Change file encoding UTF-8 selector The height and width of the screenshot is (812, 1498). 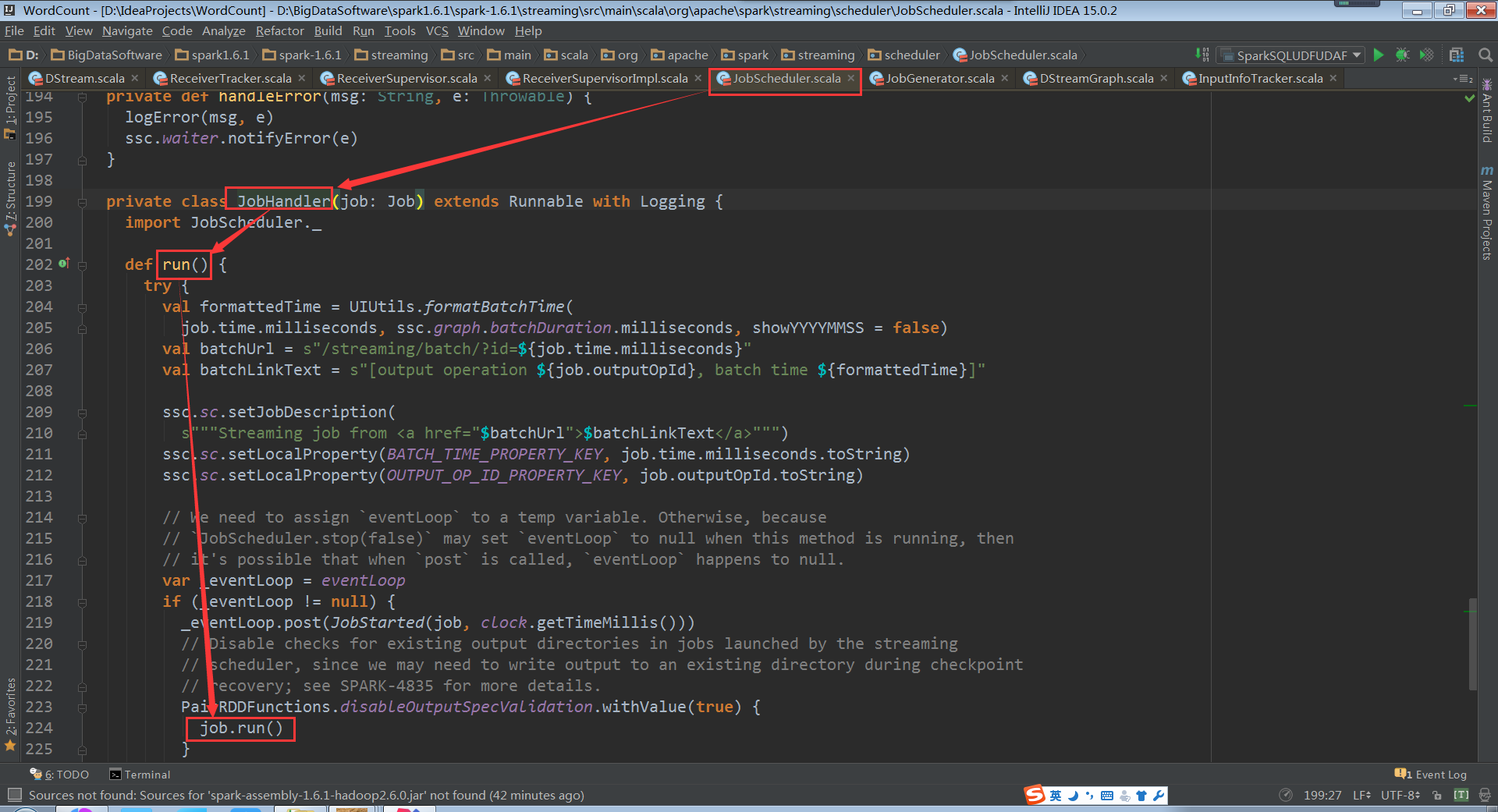1400,795
